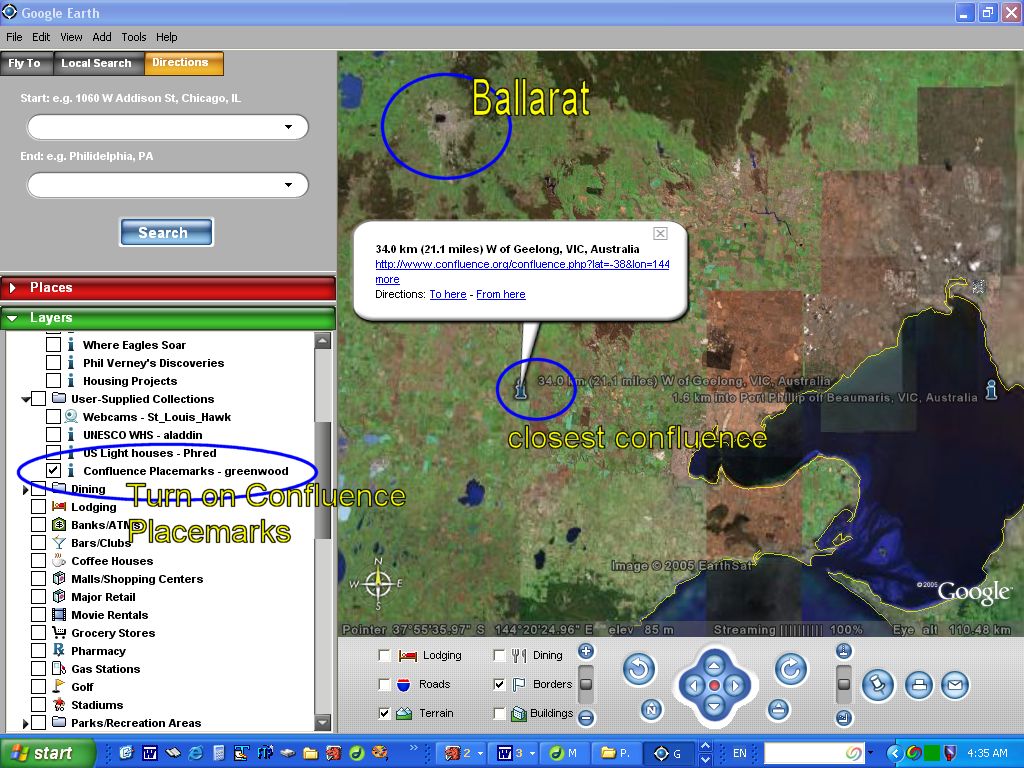Pan the map down arrow
This screenshot has width=1024, height=768.
tap(714, 706)
